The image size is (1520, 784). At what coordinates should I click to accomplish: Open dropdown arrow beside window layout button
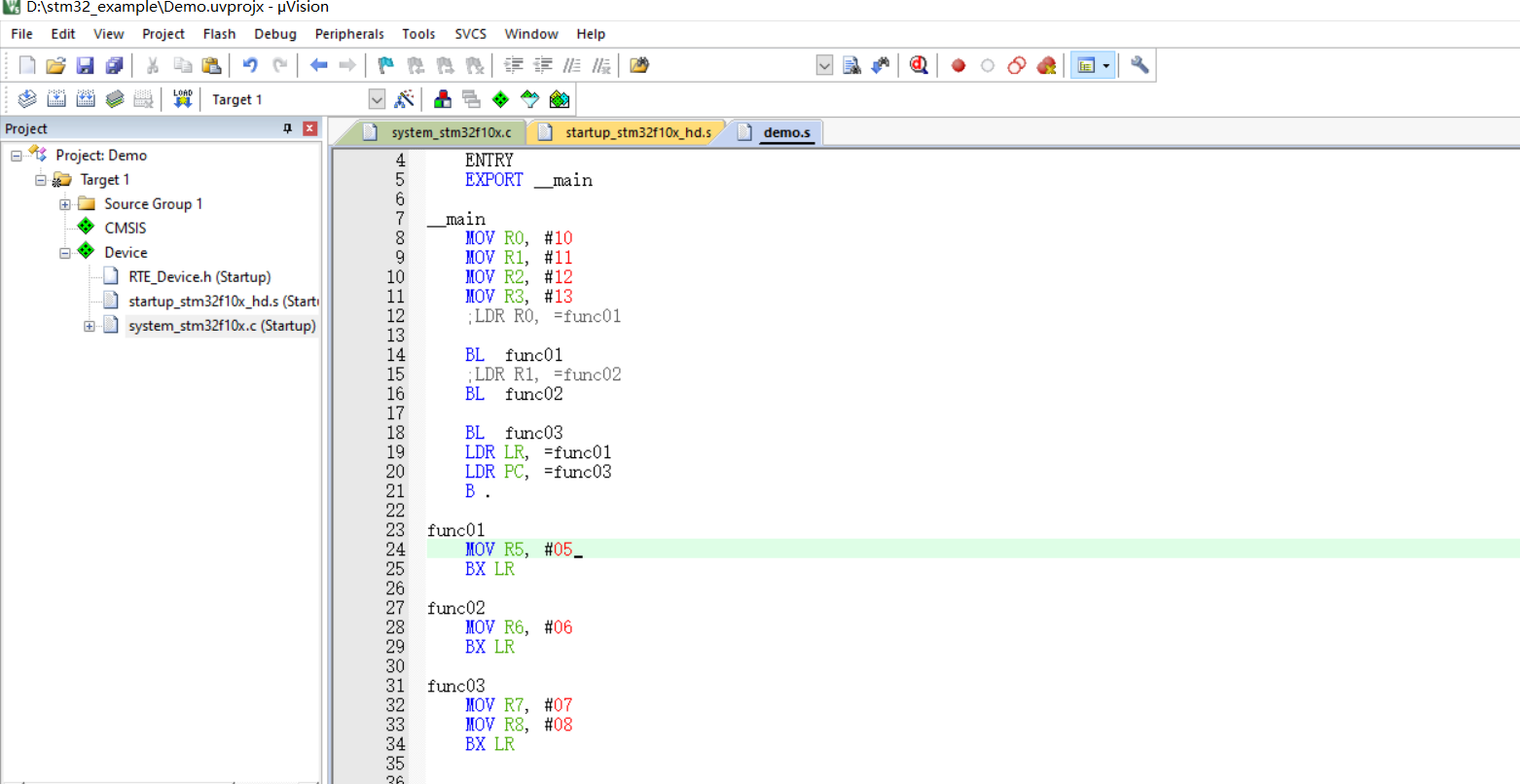click(1106, 65)
